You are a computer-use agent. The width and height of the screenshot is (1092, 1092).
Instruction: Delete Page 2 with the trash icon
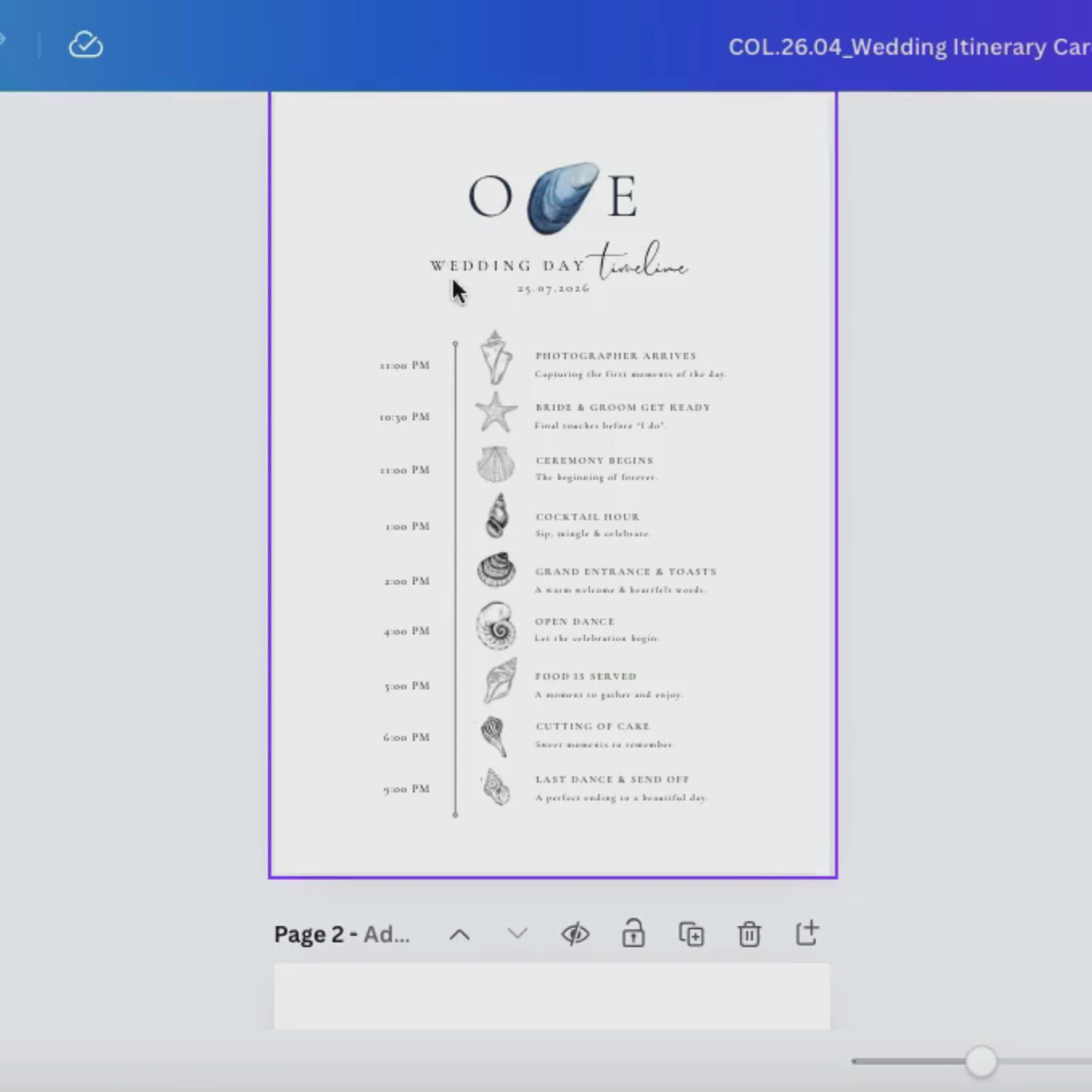pos(749,934)
